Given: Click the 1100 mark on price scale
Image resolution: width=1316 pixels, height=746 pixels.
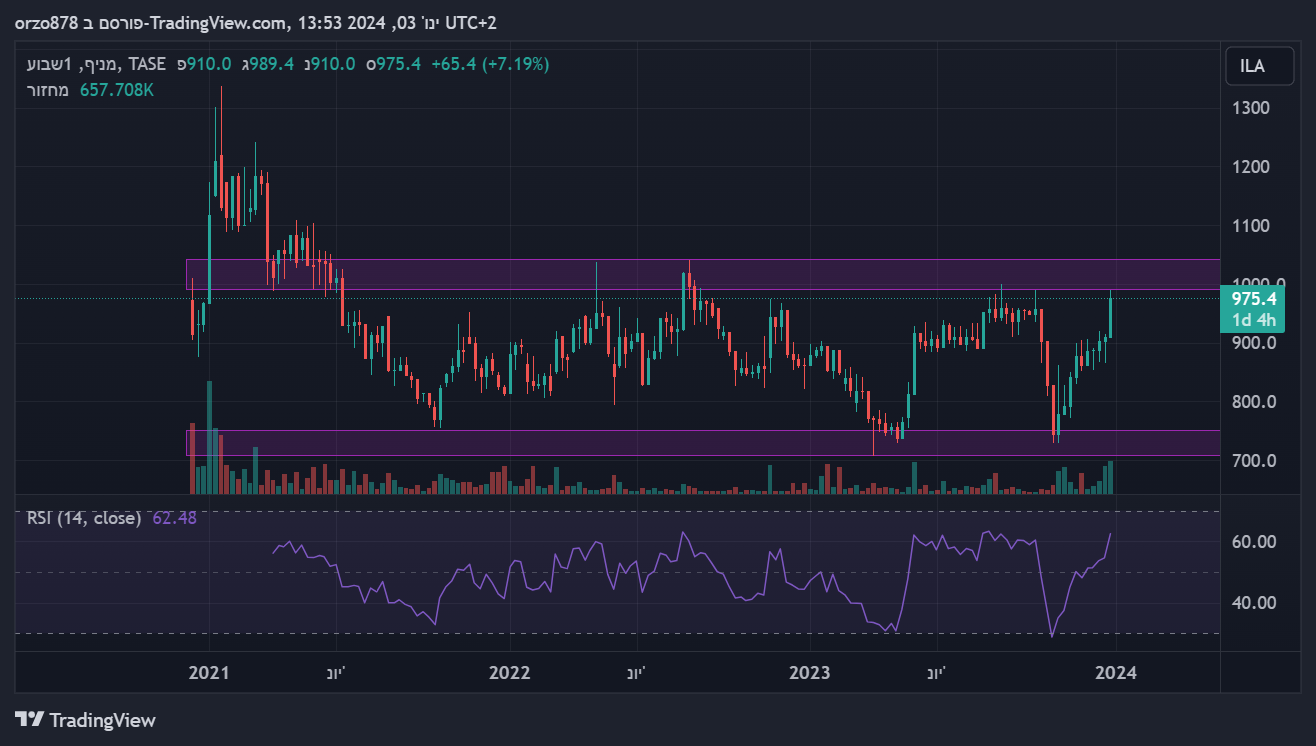Looking at the screenshot, I should point(1251,226).
